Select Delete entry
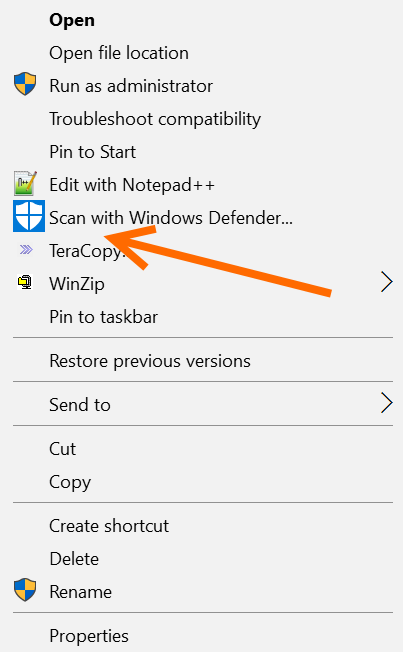This screenshot has width=403, height=652. 74,559
